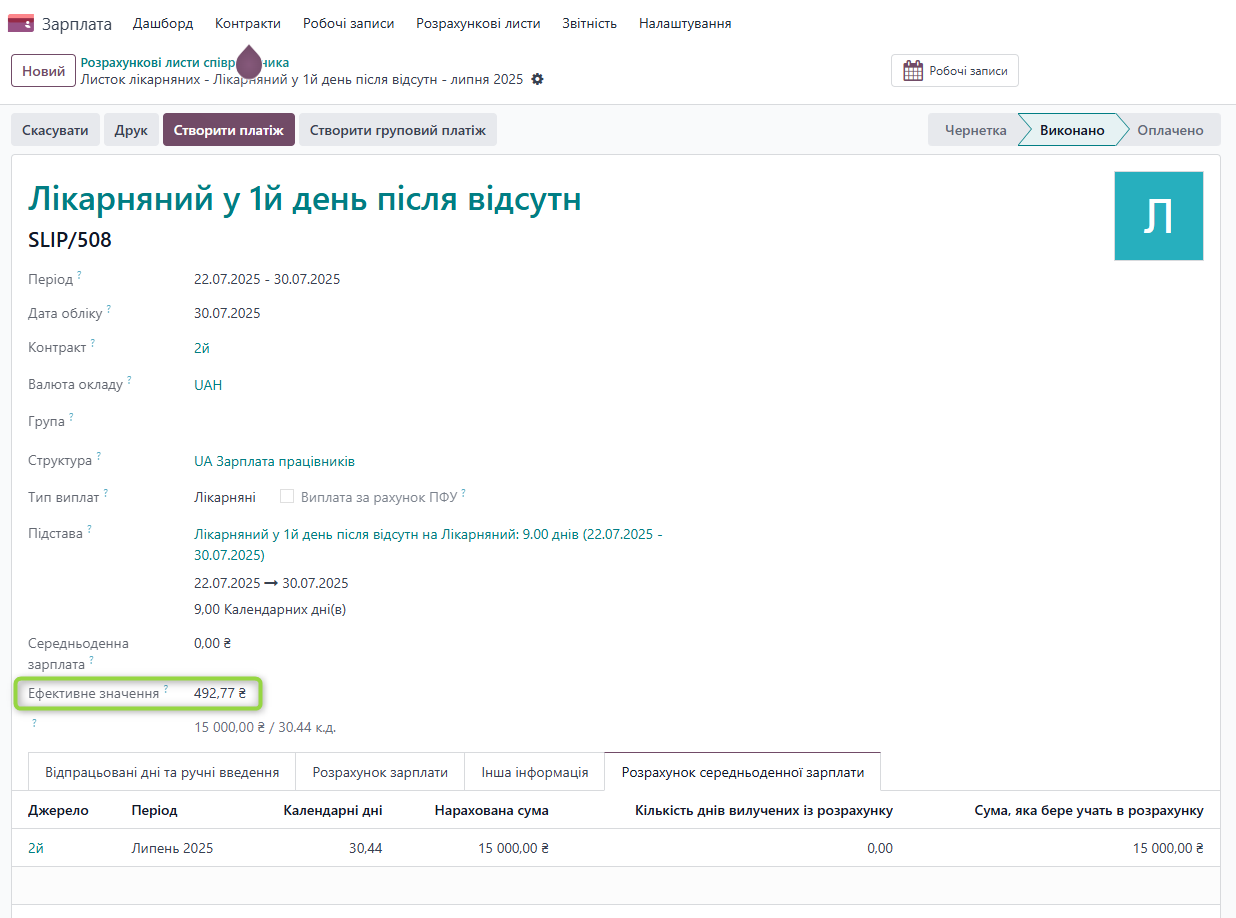The image size is (1236, 918).
Task: Click help icon next to Період
Action: point(80,275)
